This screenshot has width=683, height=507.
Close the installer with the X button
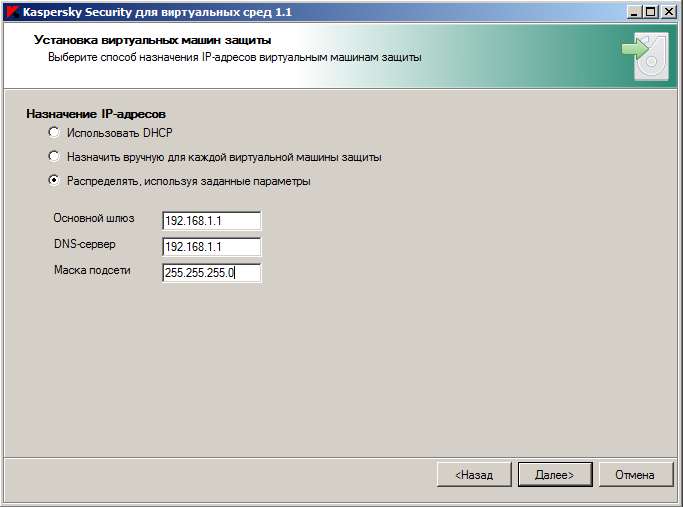tap(668, 12)
